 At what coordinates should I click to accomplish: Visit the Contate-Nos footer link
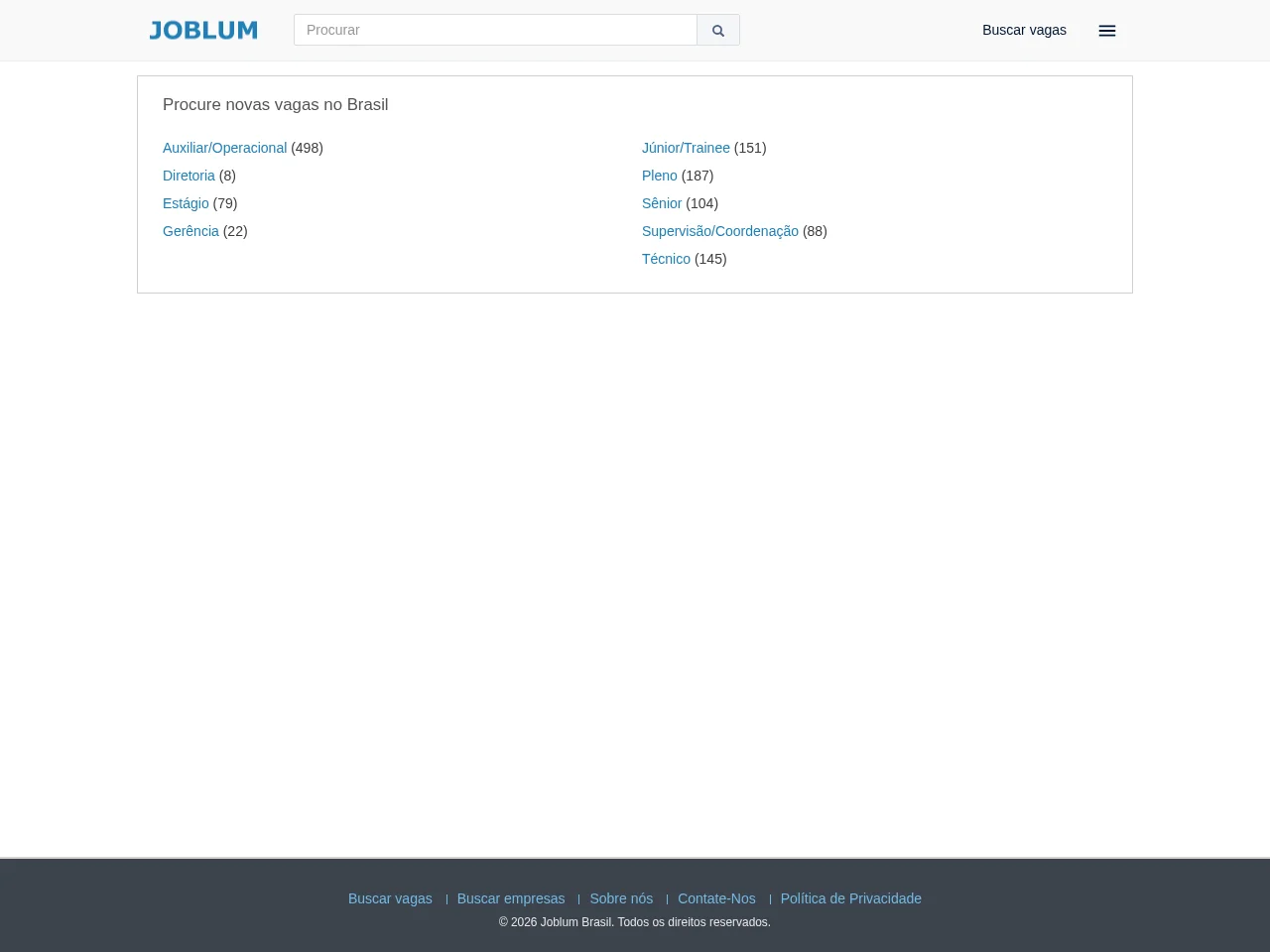click(x=716, y=898)
